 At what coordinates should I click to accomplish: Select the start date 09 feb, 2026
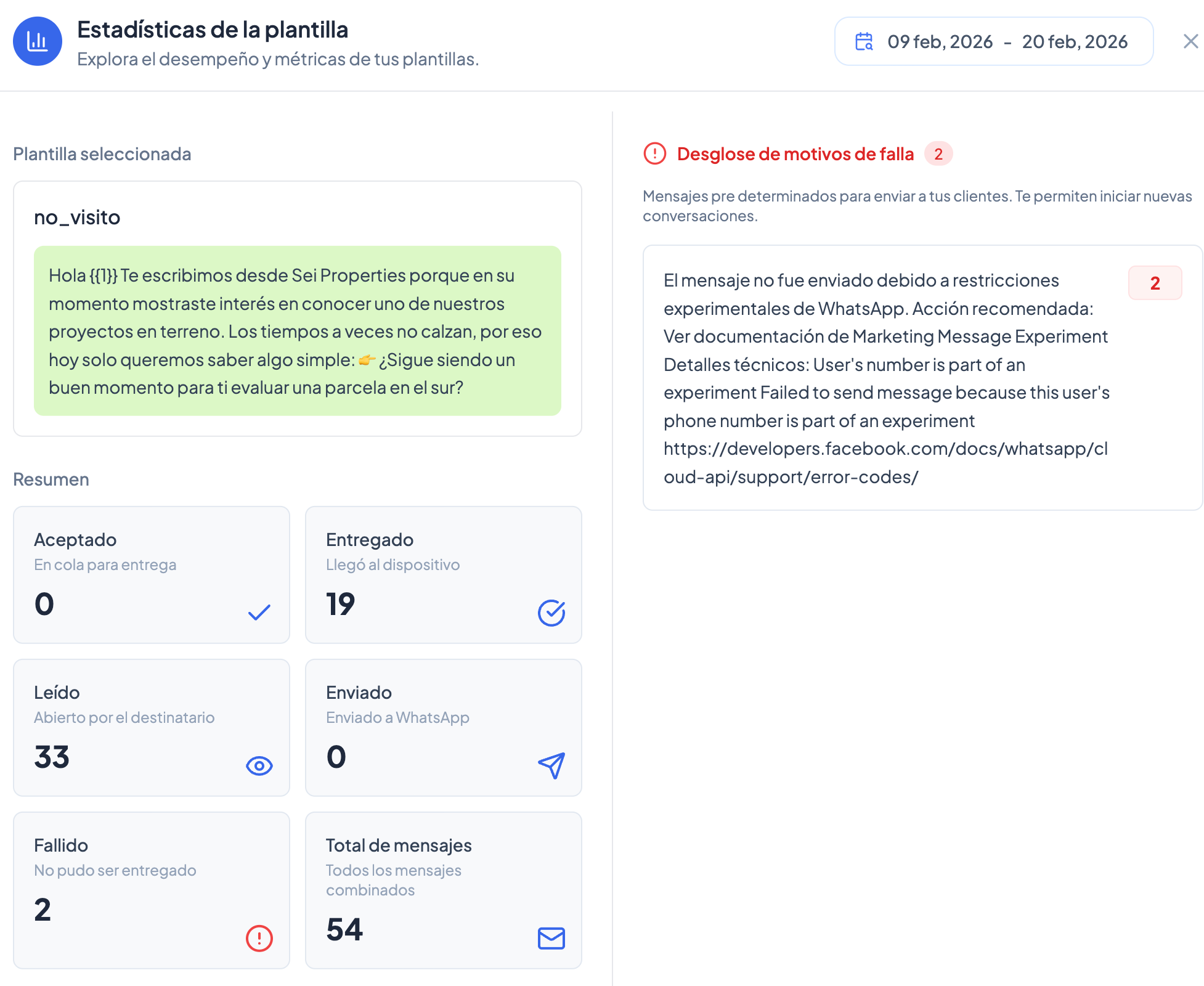(940, 41)
